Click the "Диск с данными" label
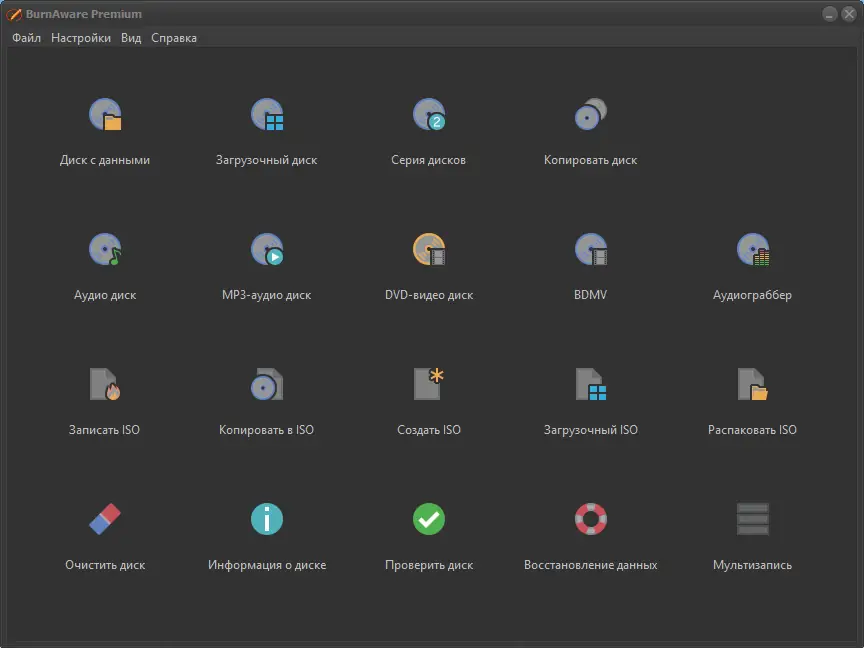The width and height of the screenshot is (864, 648). tap(105, 160)
